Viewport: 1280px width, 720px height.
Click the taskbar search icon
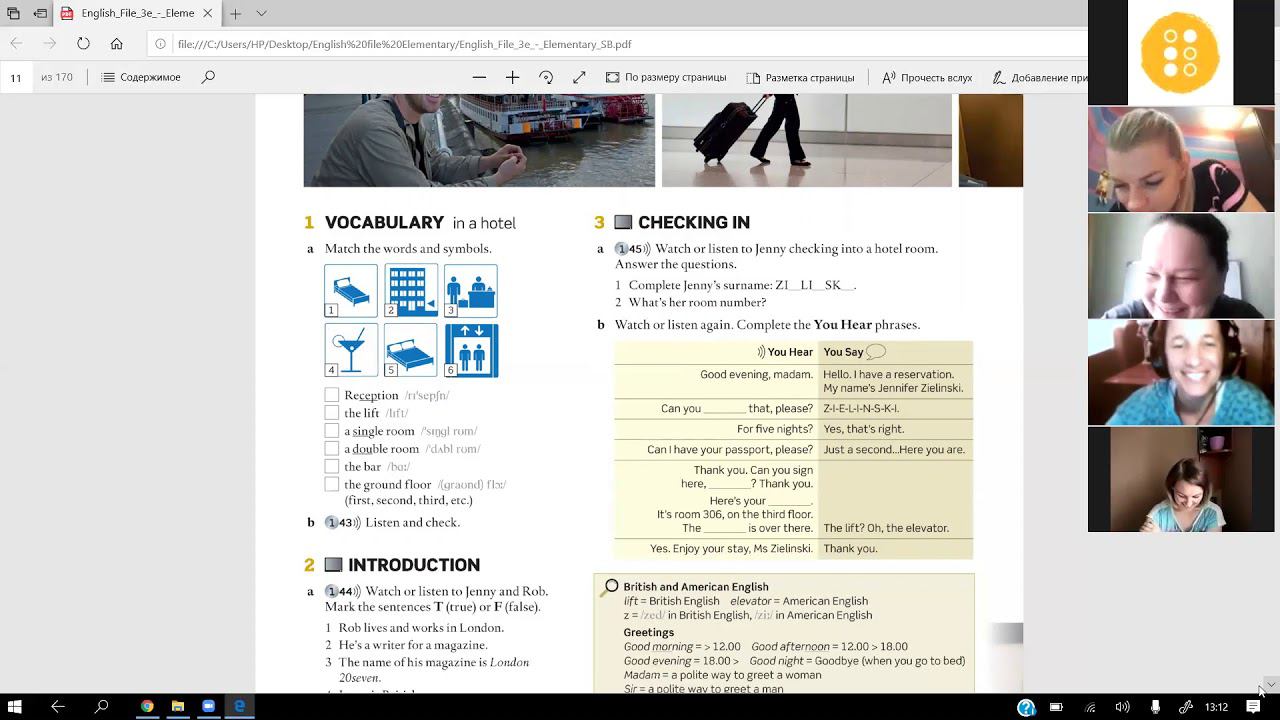pyautogui.click(x=101, y=706)
